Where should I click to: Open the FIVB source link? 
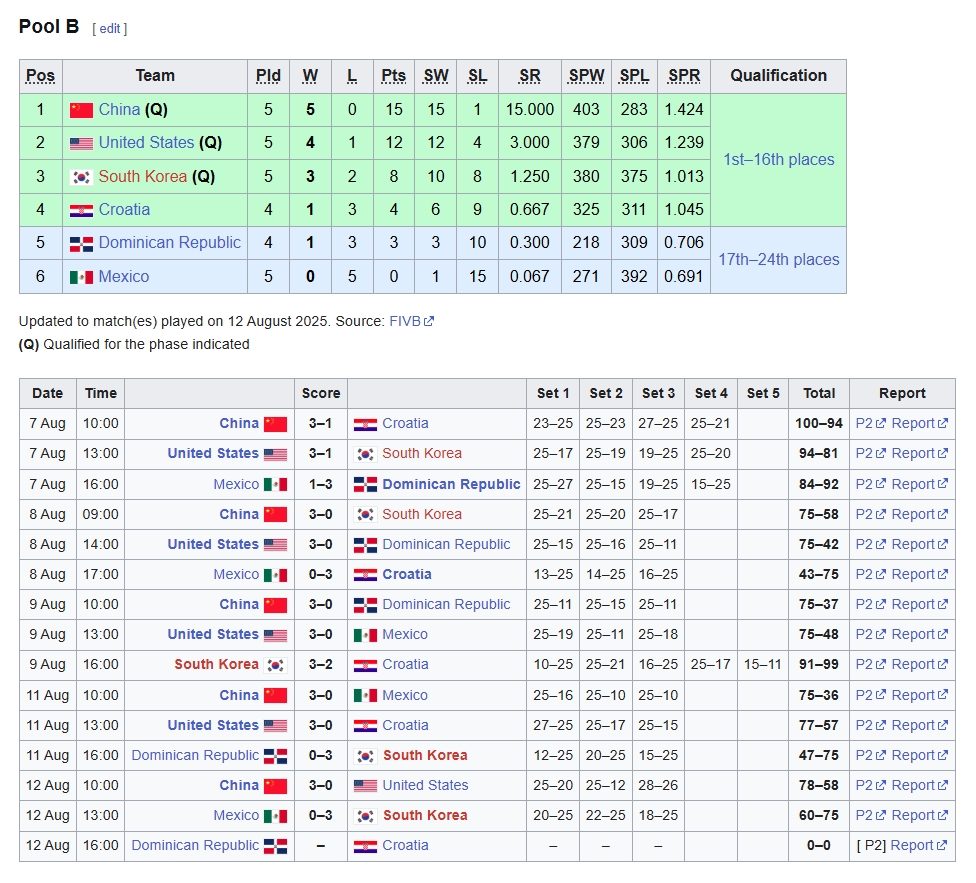click(404, 321)
